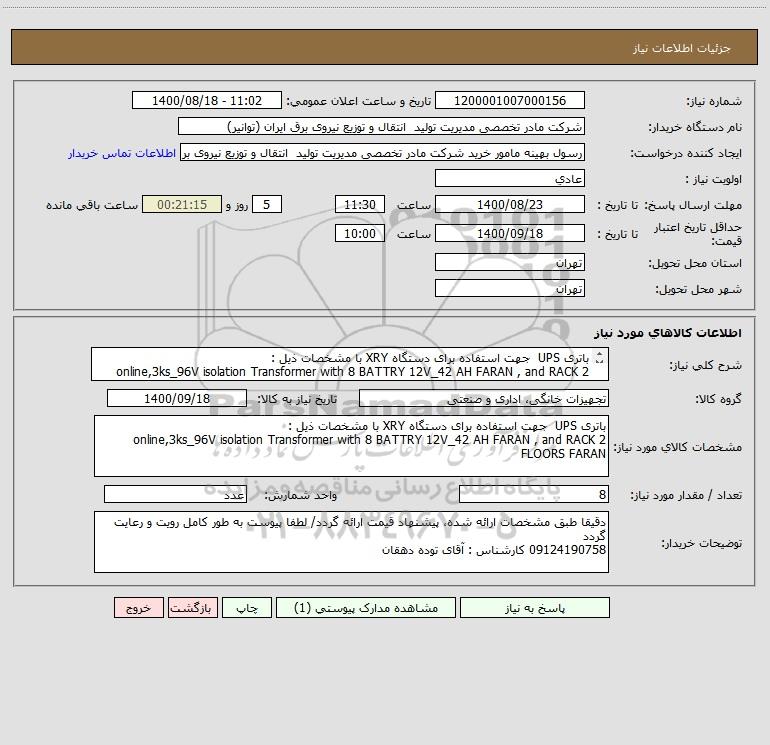770x745 pixels.
Task: Click the اطلاعات کالاهای مورد نیاز section heading
Action: click(x=668, y=332)
